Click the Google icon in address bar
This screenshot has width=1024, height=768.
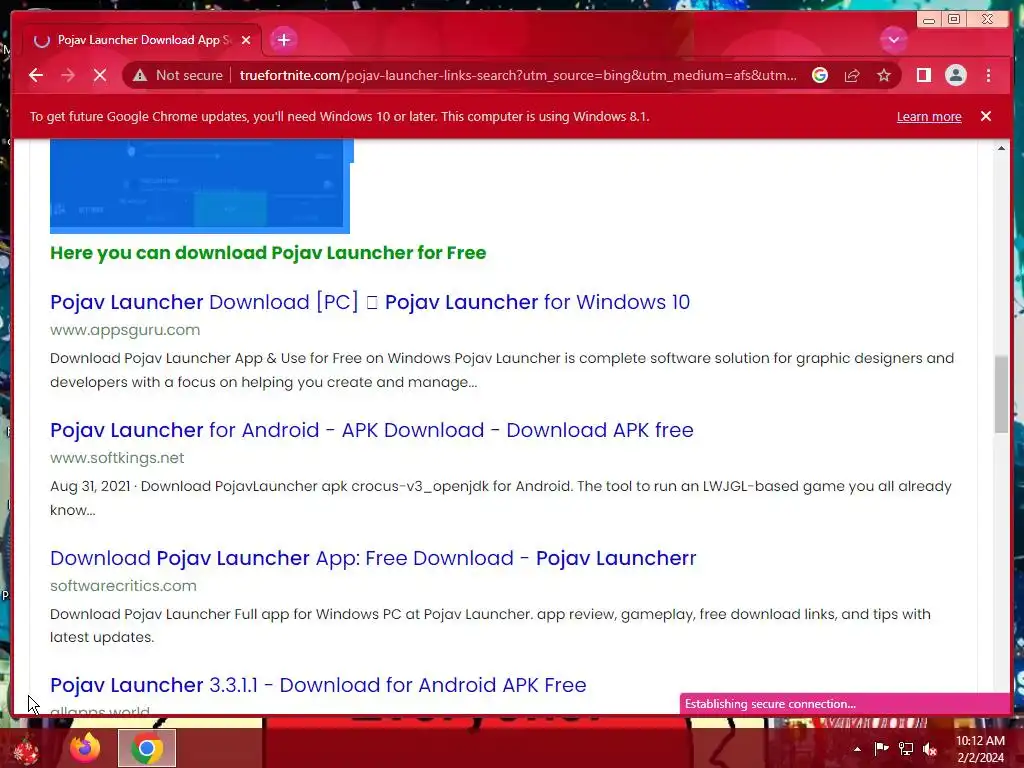(820, 76)
